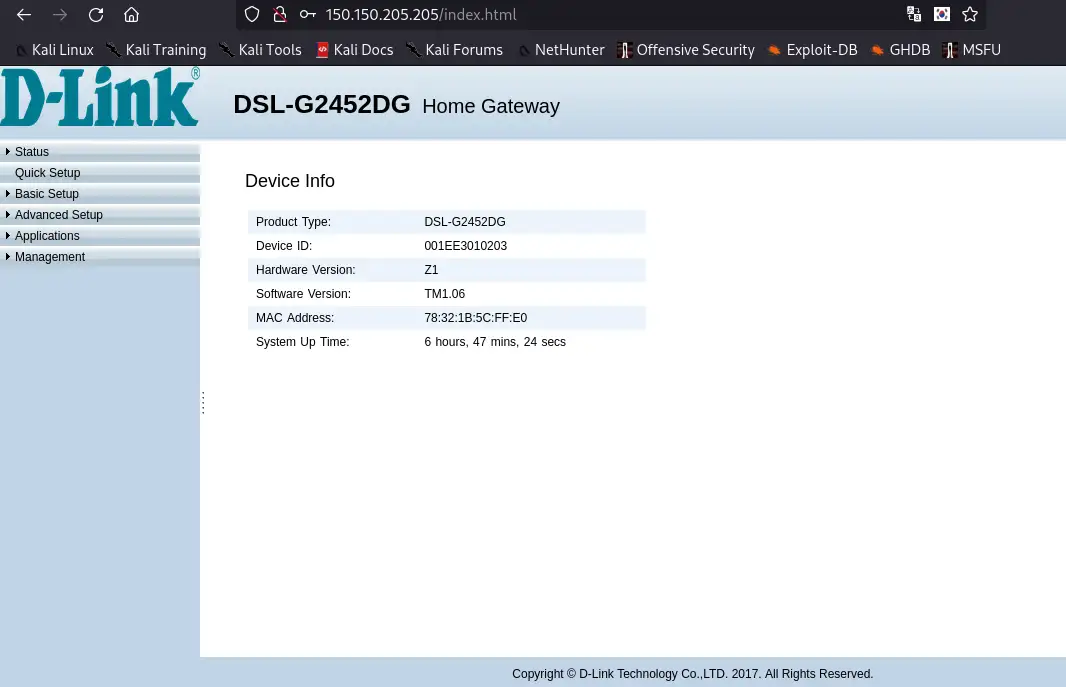Image resolution: width=1066 pixels, height=687 pixels.
Task: Click the forward navigation arrow
Action: coord(60,15)
